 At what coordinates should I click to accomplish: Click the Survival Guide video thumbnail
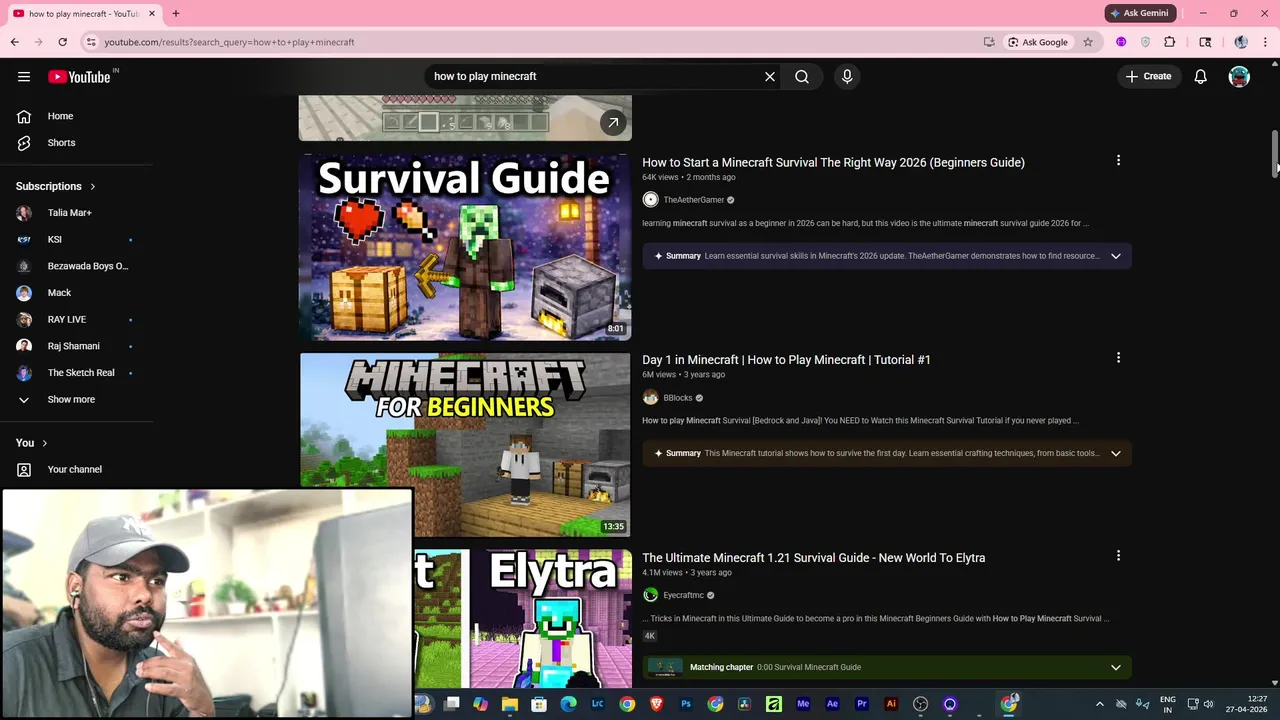point(465,247)
